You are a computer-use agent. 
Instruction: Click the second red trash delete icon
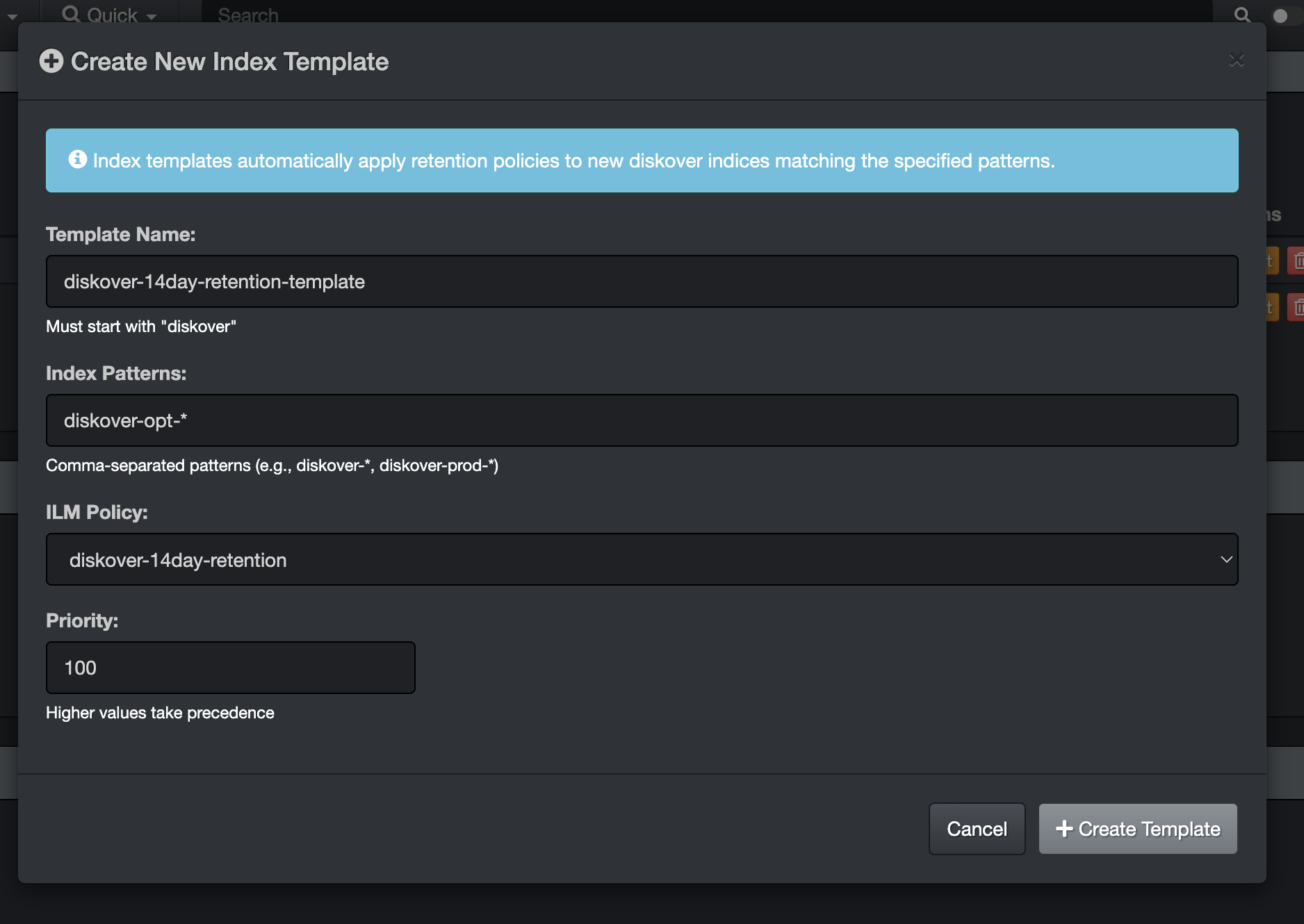(x=1297, y=306)
